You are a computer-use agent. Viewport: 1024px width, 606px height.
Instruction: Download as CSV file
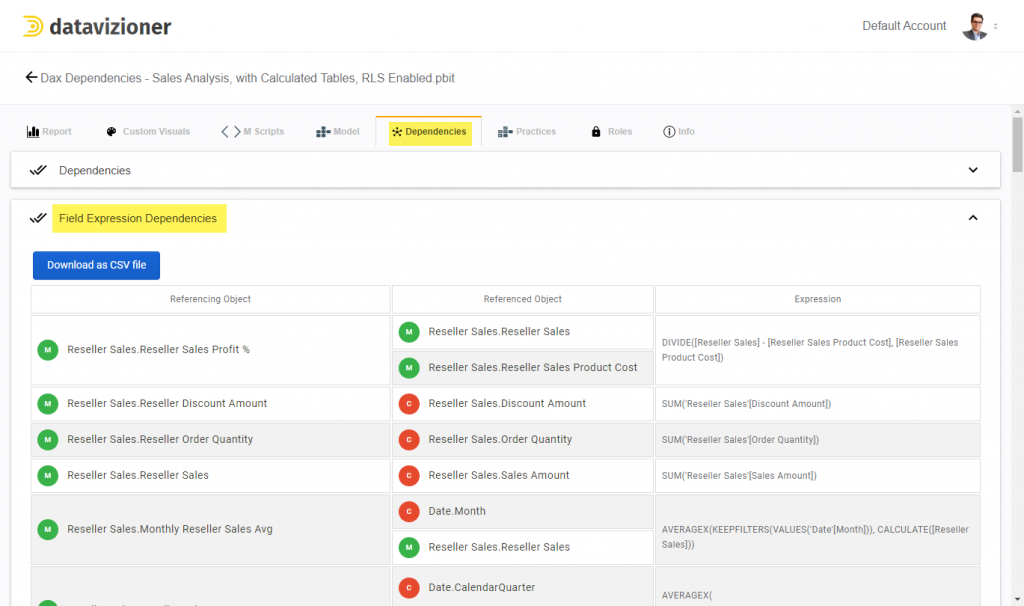click(97, 265)
